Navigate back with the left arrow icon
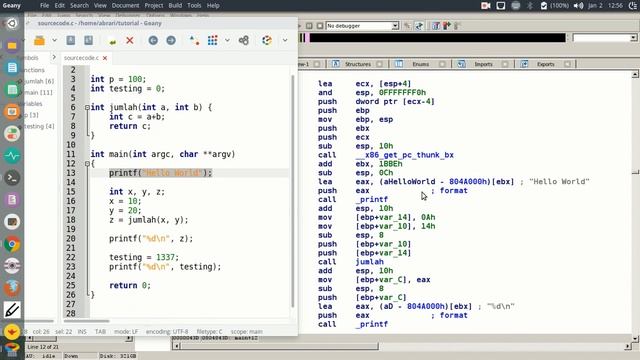The width and height of the screenshot is (640, 360). tap(153, 40)
